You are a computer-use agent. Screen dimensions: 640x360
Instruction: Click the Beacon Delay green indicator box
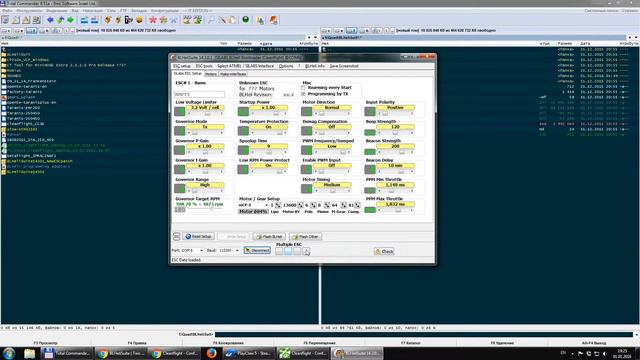370,169
